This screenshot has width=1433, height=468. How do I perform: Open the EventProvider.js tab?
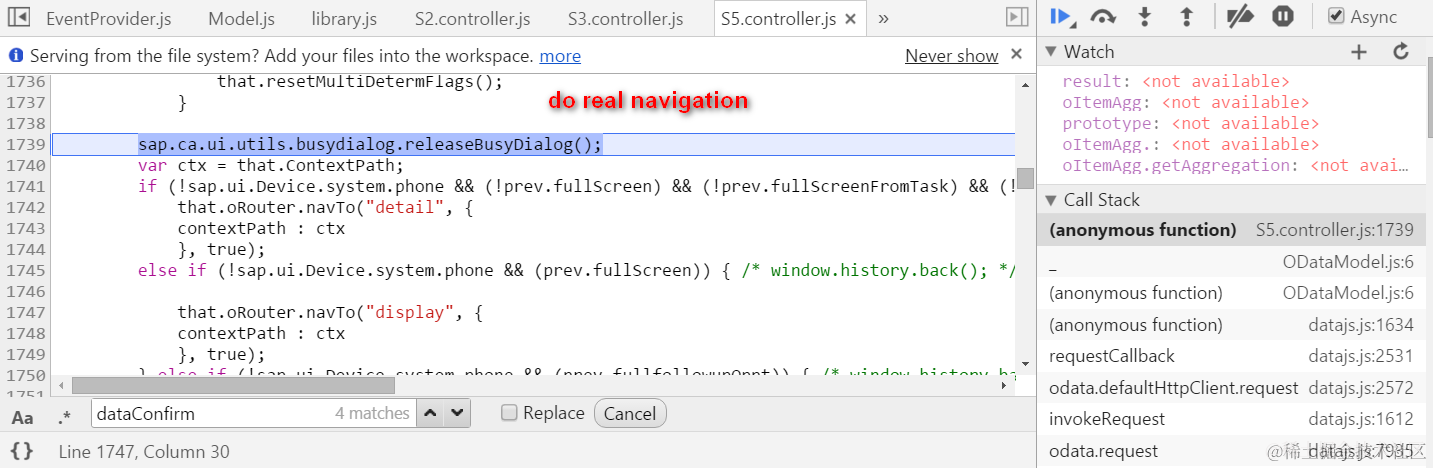tap(108, 19)
